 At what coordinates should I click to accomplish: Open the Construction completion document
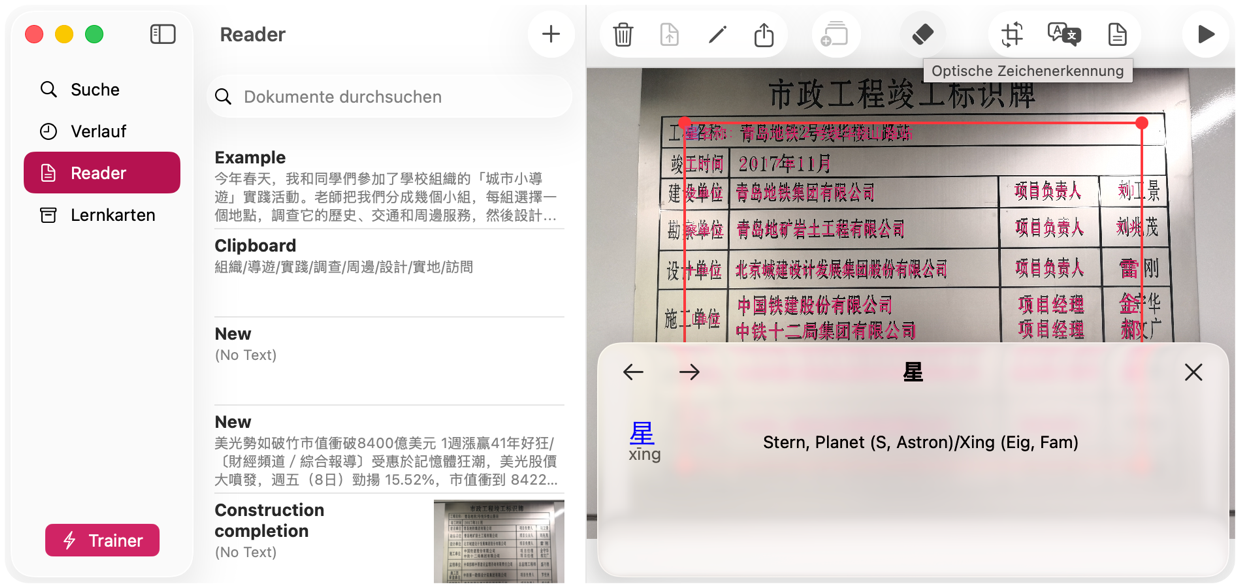pos(389,540)
